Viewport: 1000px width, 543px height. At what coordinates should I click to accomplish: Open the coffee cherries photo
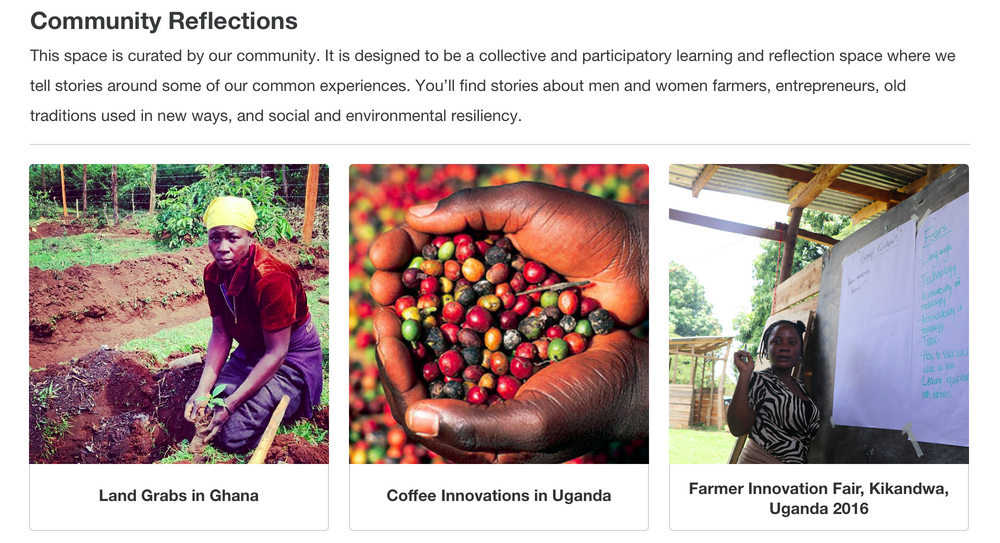coord(498,313)
